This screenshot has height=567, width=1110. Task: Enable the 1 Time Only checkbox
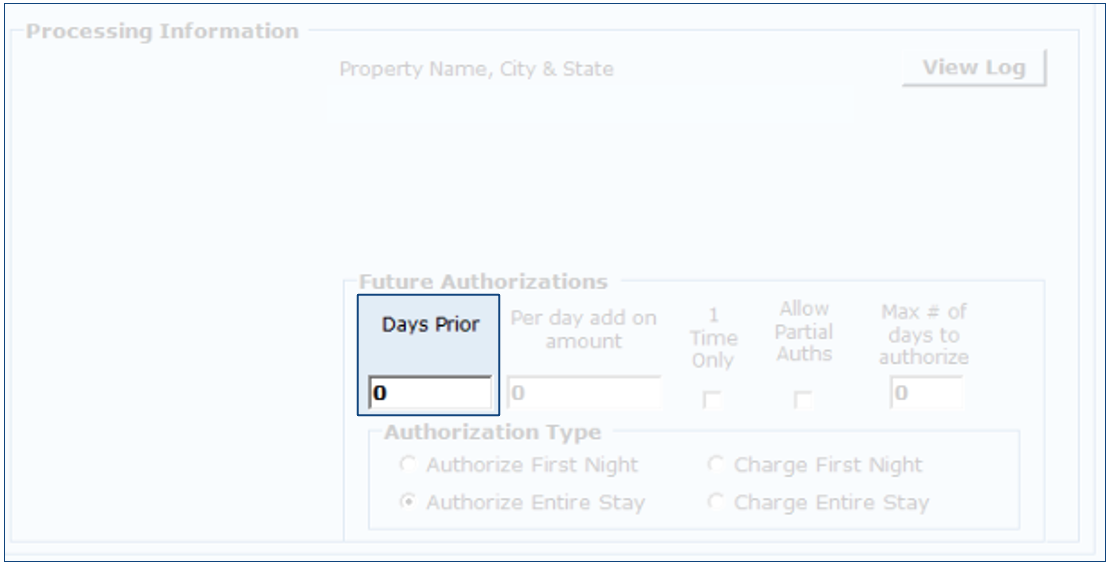[x=713, y=401]
